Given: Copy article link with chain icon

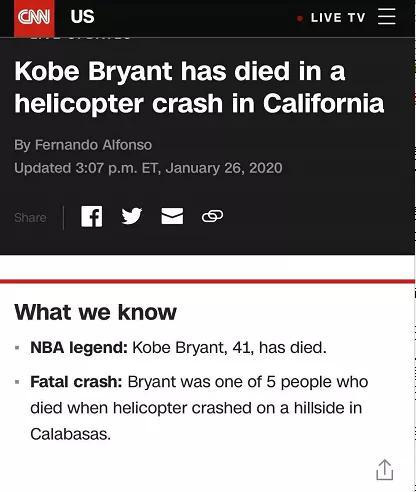Looking at the screenshot, I should 212,216.
